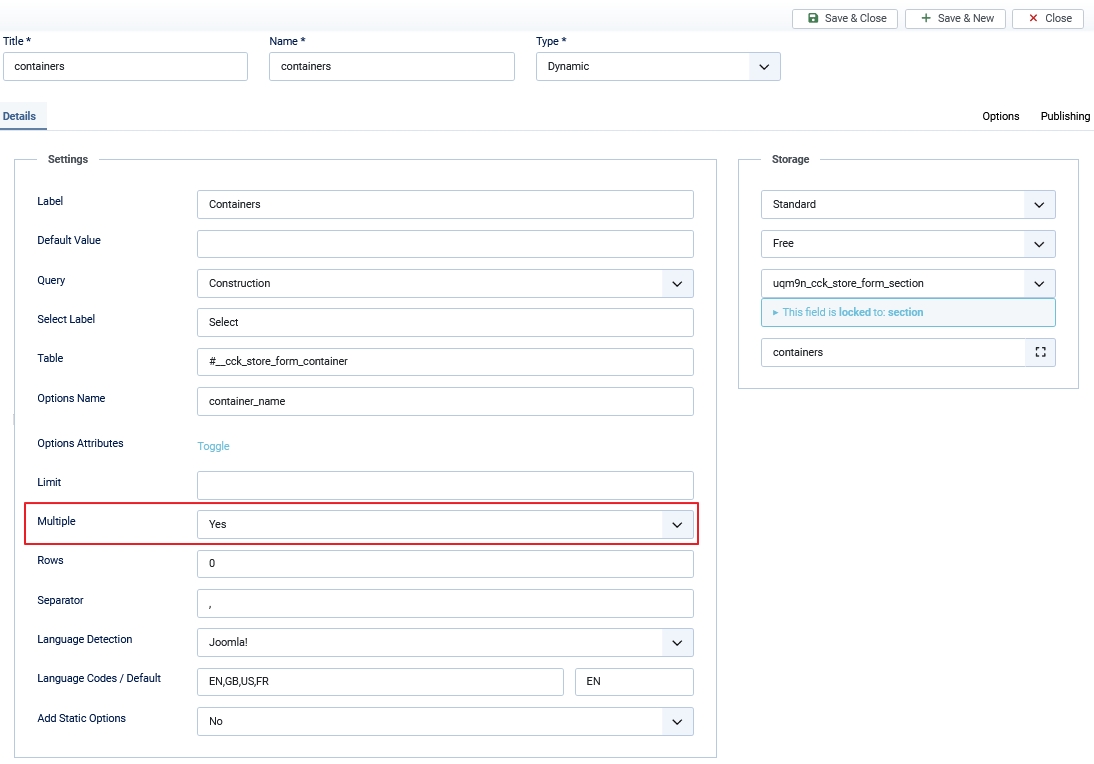Image resolution: width=1094 pixels, height=764 pixels.
Task: Open the Options tab
Action: (x=1000, y=116)
